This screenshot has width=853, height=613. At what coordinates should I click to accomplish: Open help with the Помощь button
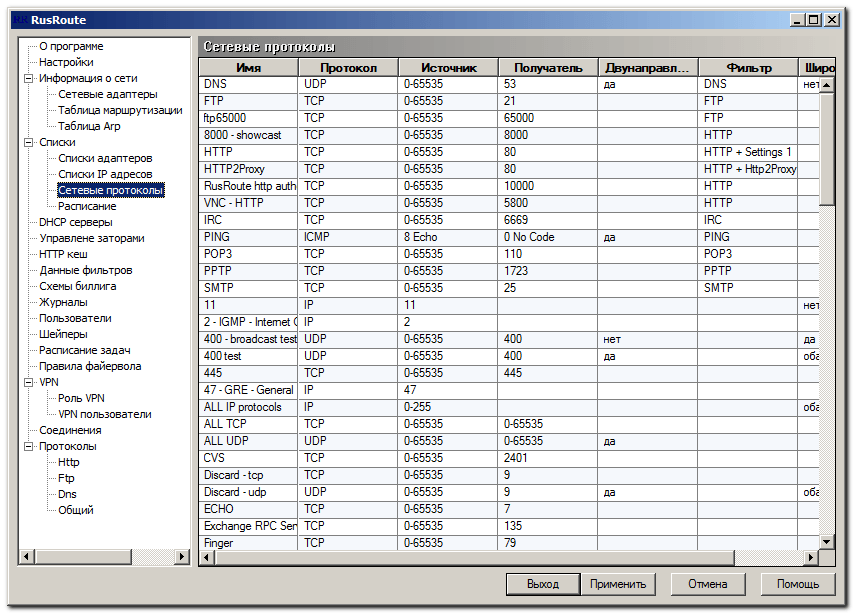coord(798,584)
